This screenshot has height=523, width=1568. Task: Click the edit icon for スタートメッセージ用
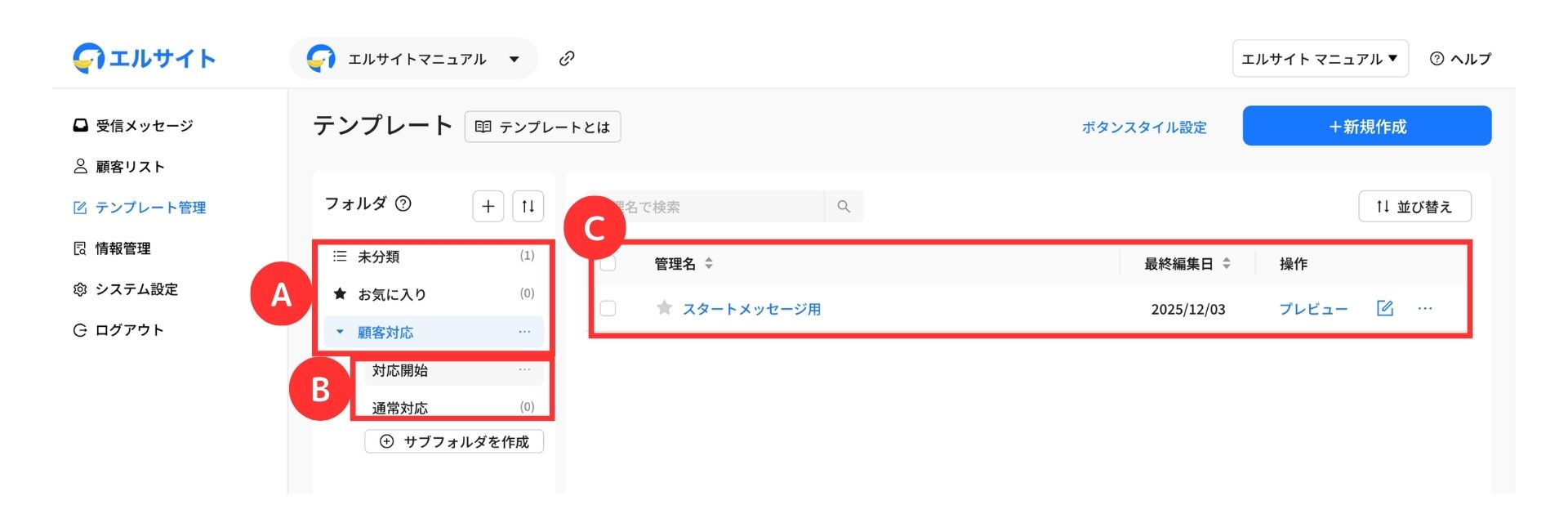(x=1384, y=308)
